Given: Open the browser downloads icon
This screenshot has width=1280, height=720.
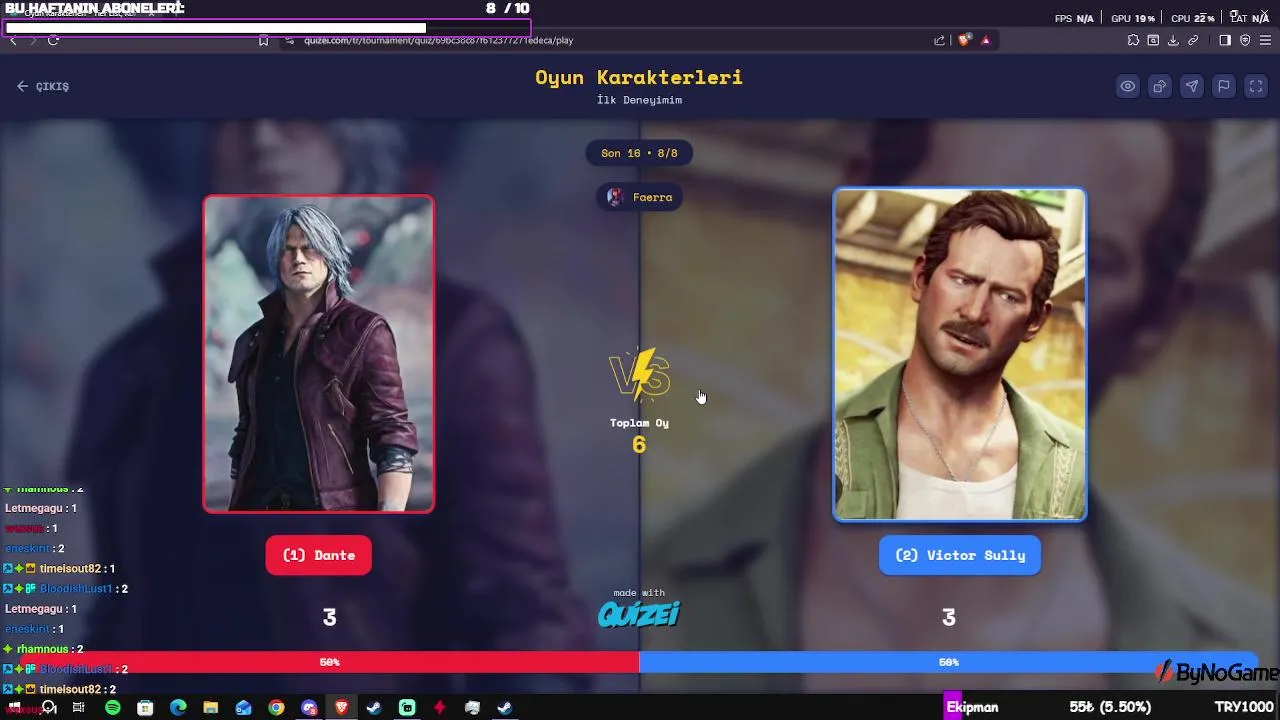Looking at the screenshot, I should click(1173, 40).
